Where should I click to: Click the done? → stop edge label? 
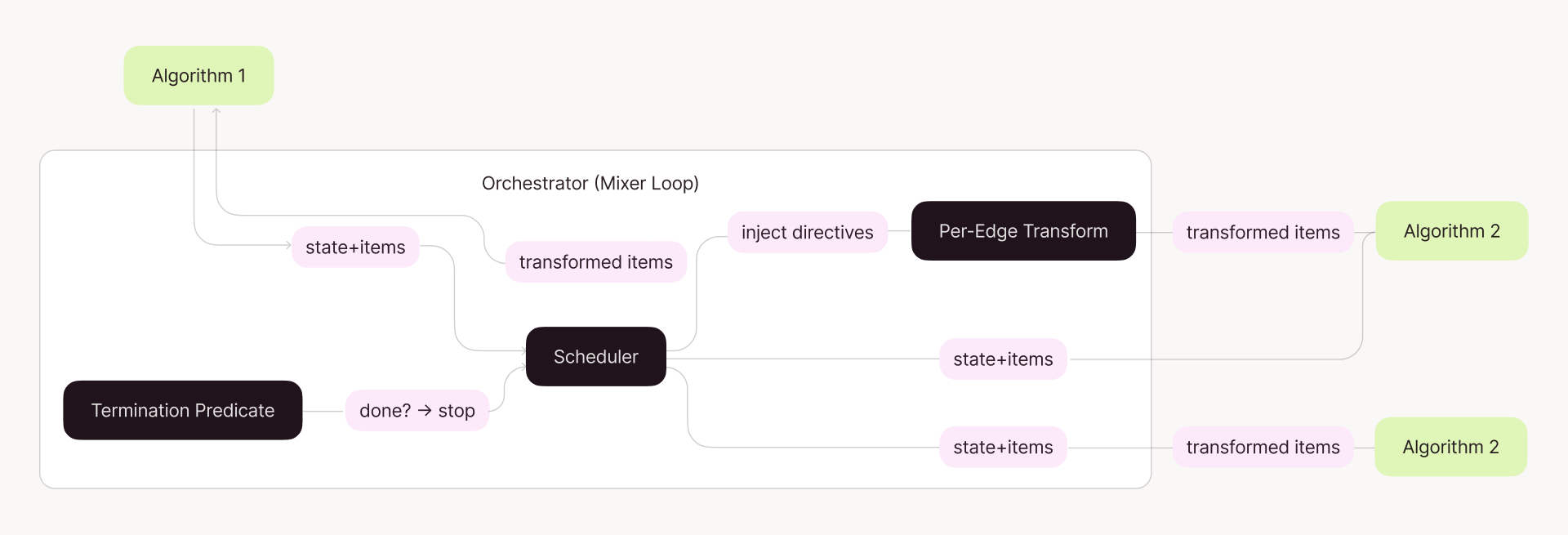(416, 411)
